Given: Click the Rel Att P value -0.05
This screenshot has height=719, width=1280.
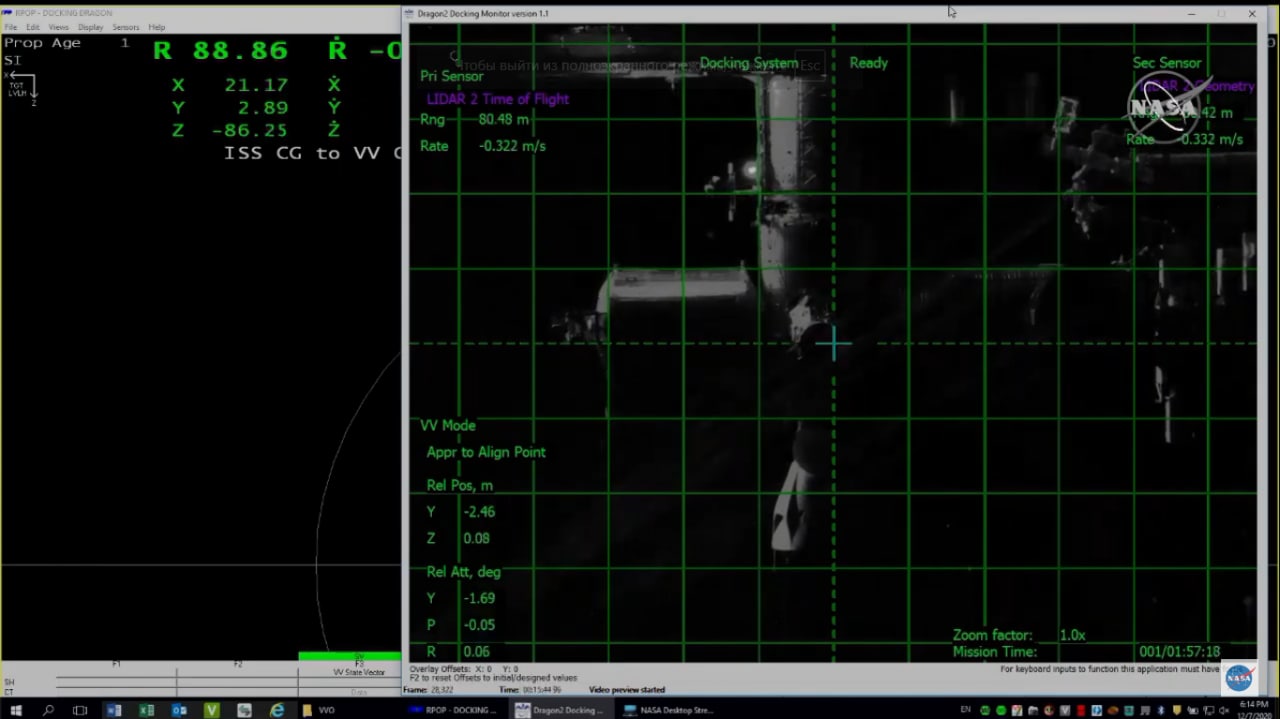Looking at the screenshot, I should 479,625.
